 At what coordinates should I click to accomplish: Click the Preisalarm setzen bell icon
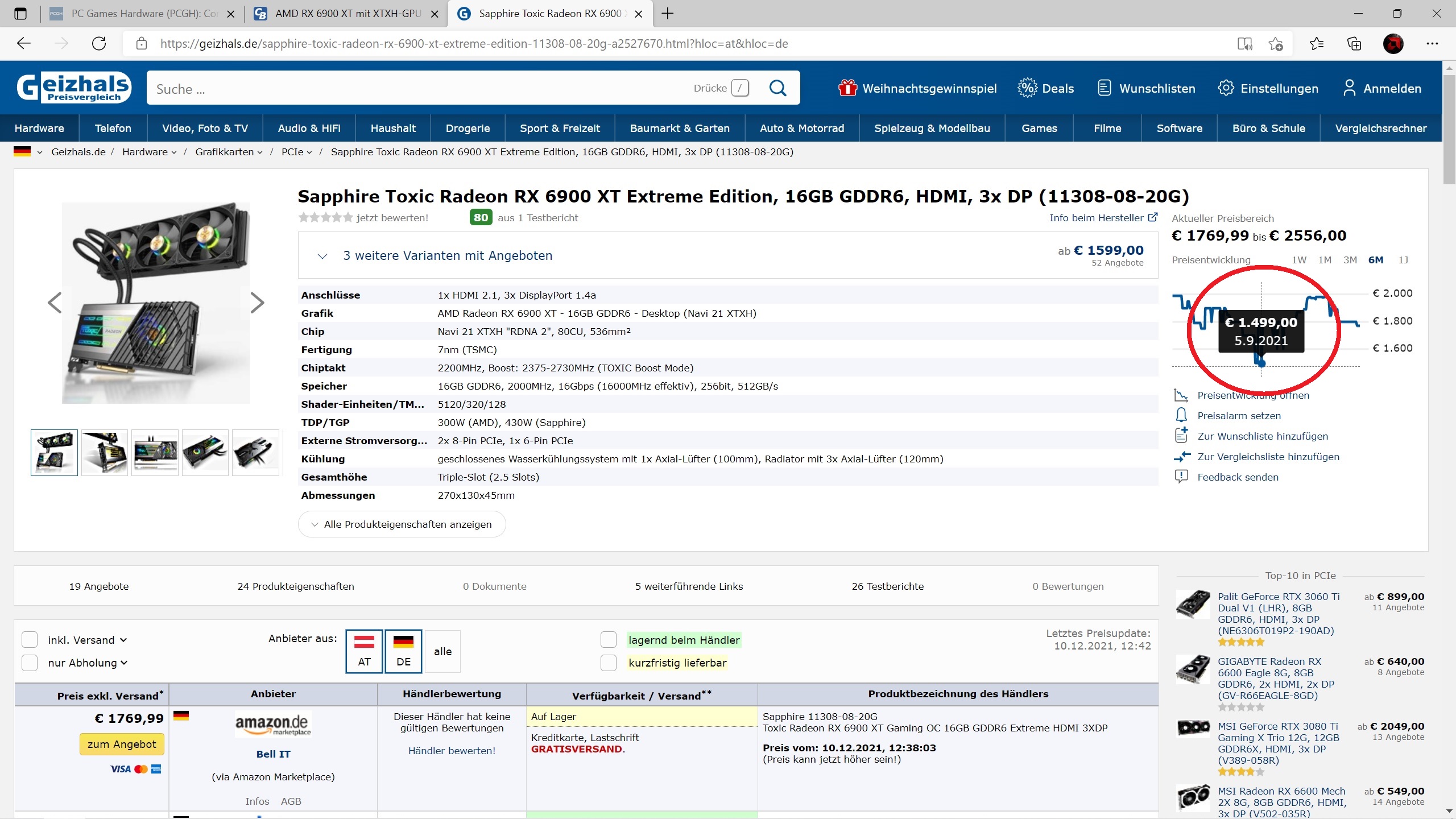point(1181,415)
